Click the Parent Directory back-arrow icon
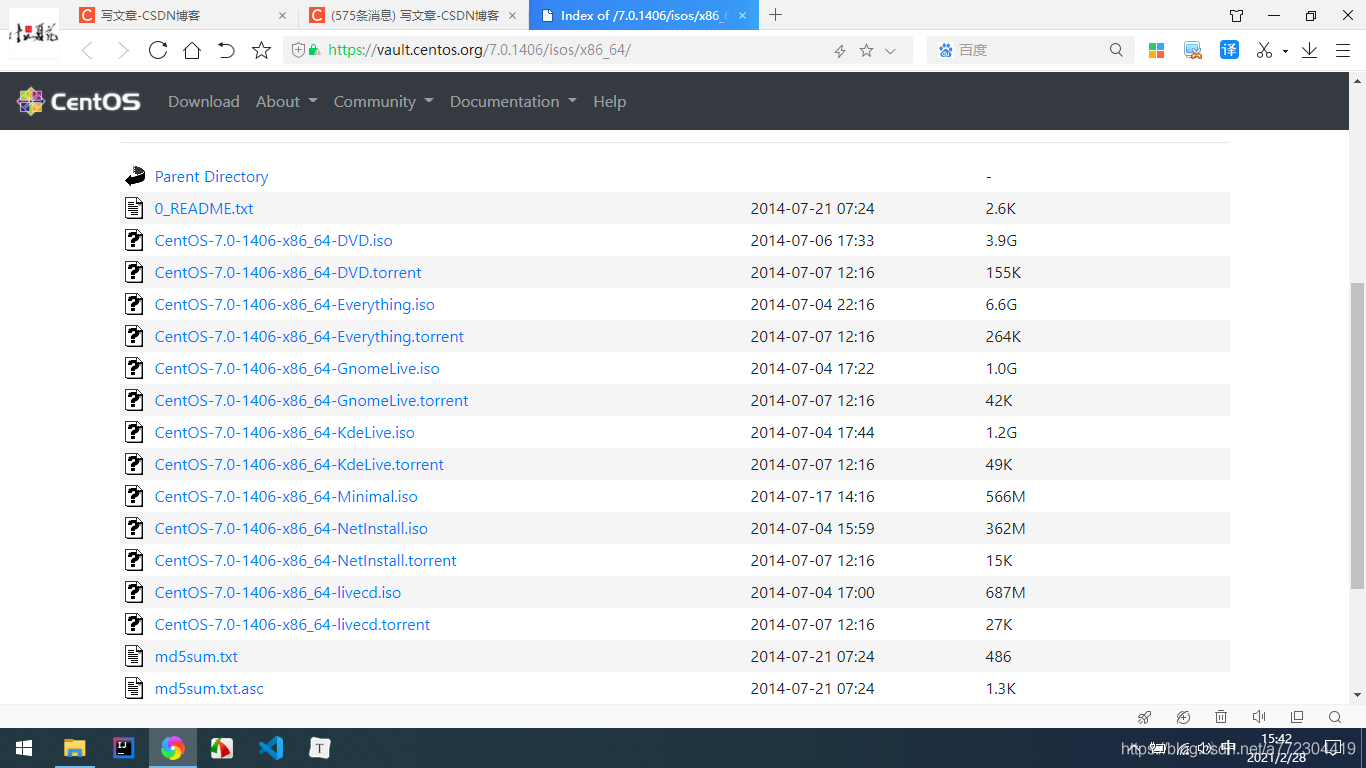This screenshot has height=768, width=1366. pos(135,176)
